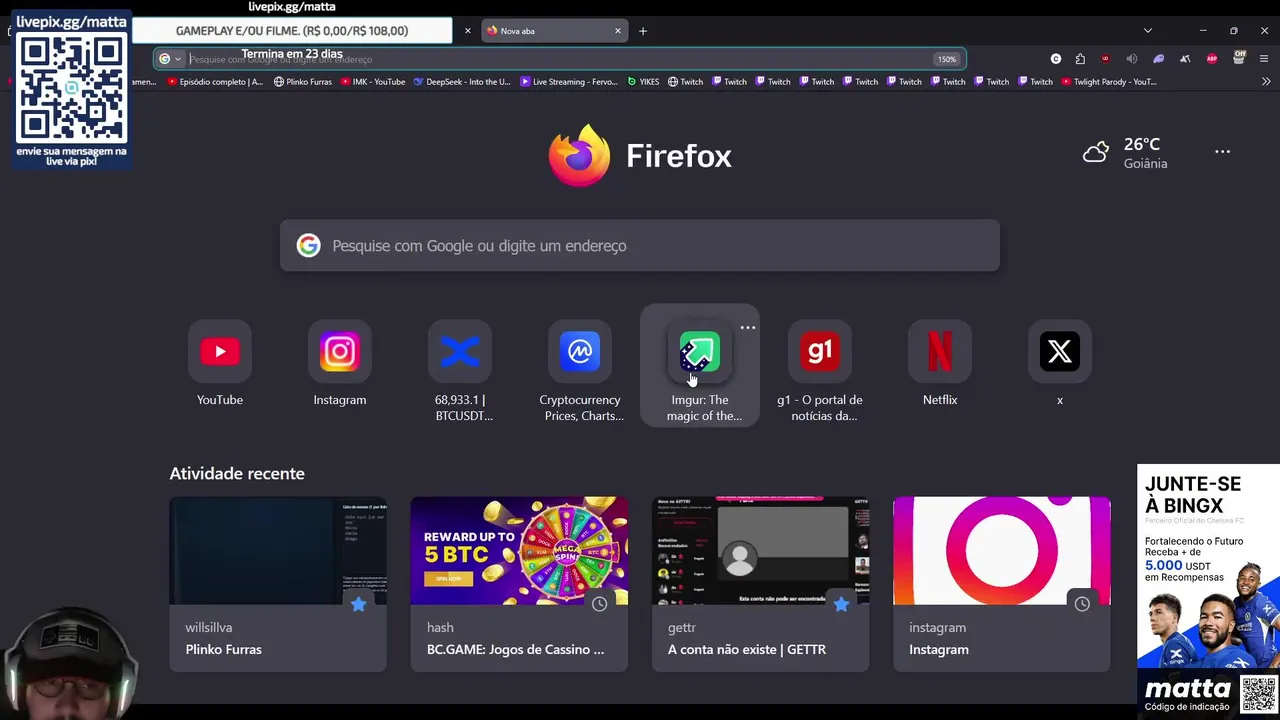Click the 150% zoom level badge

pos(946,59)
